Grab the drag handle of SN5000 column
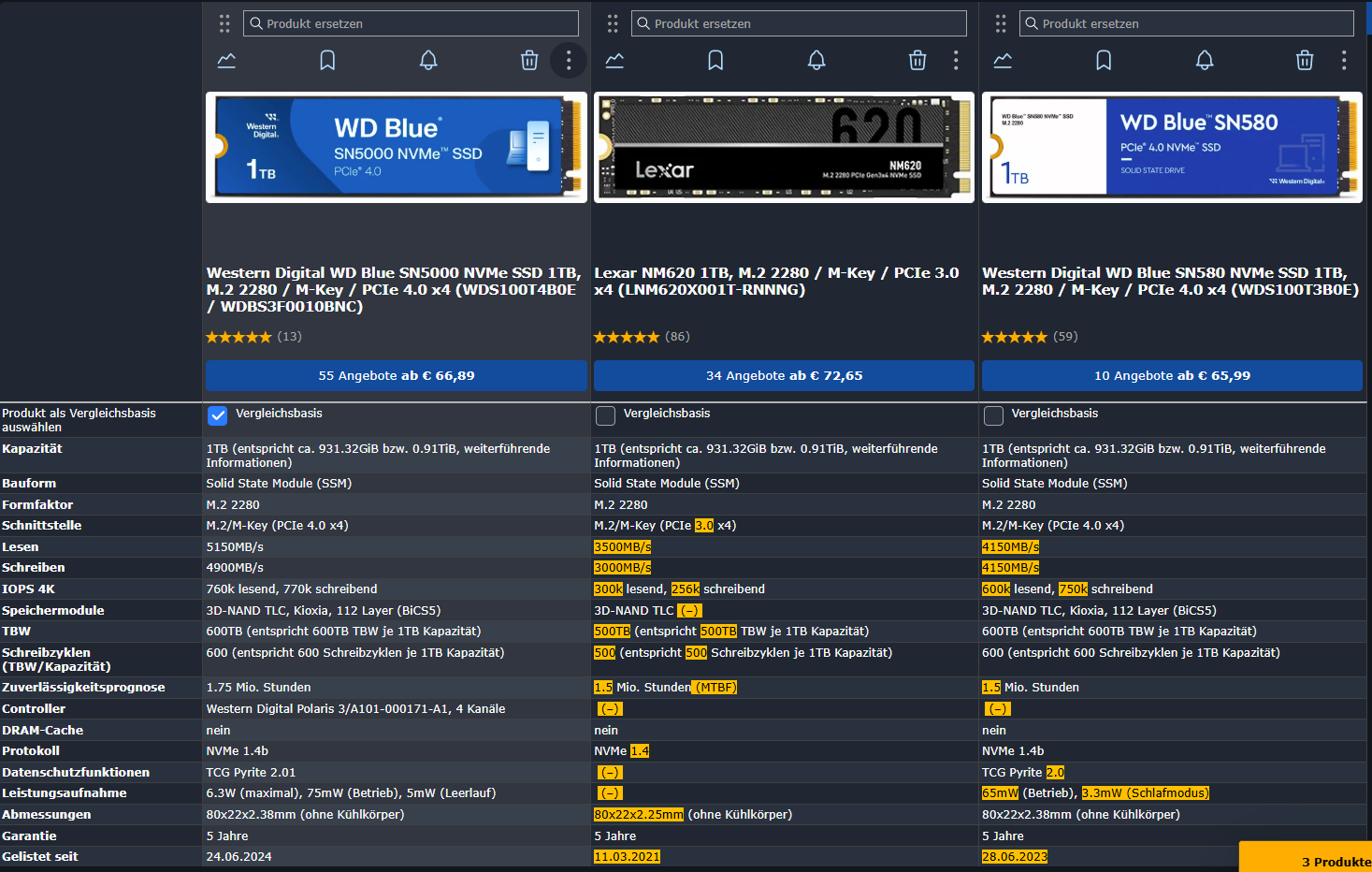Image resolution: width=1372 pixels, height=872 pixels. pyautogui.click(x=224, y=23)
